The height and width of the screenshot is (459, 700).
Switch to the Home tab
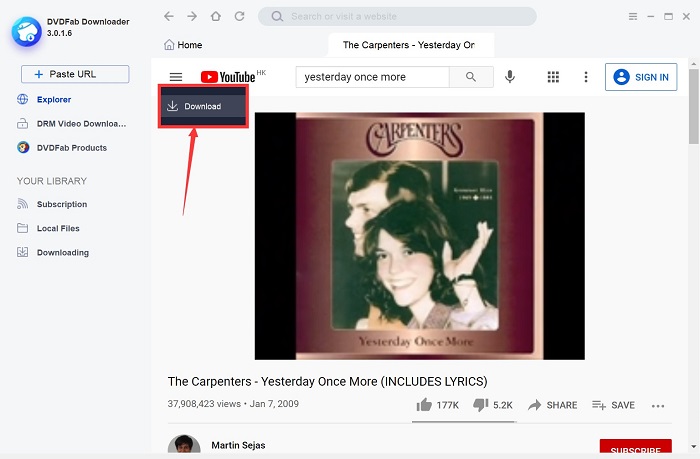pyautogui.click(x=183, y=45)
